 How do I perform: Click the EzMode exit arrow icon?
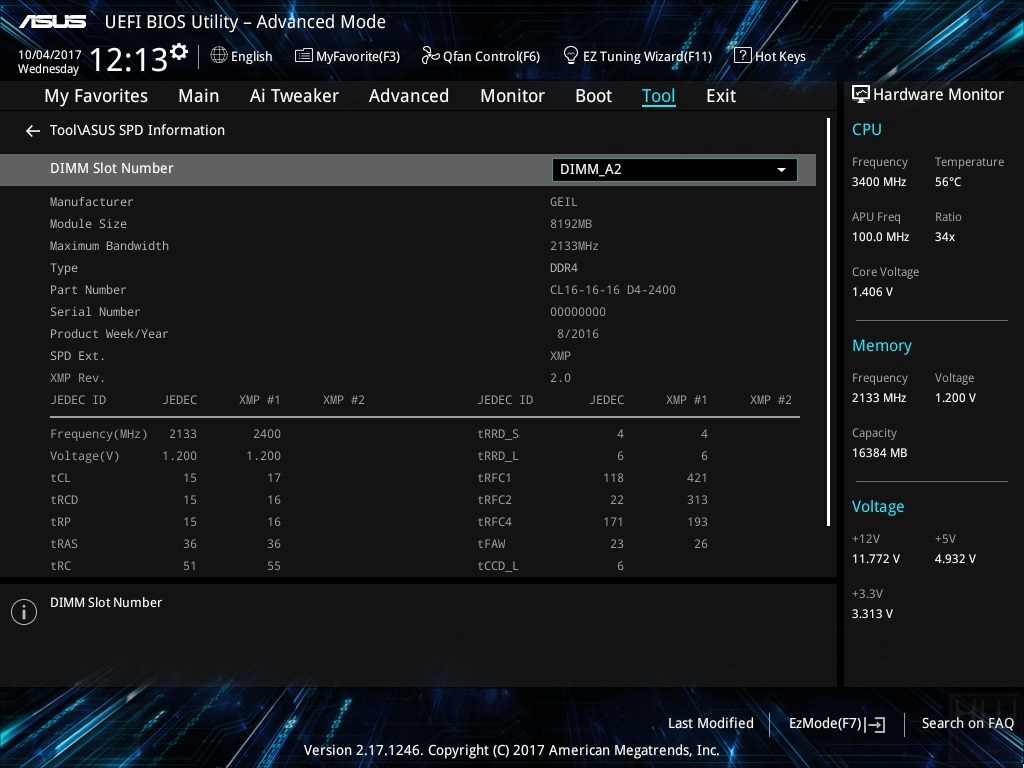click(876, 724)
